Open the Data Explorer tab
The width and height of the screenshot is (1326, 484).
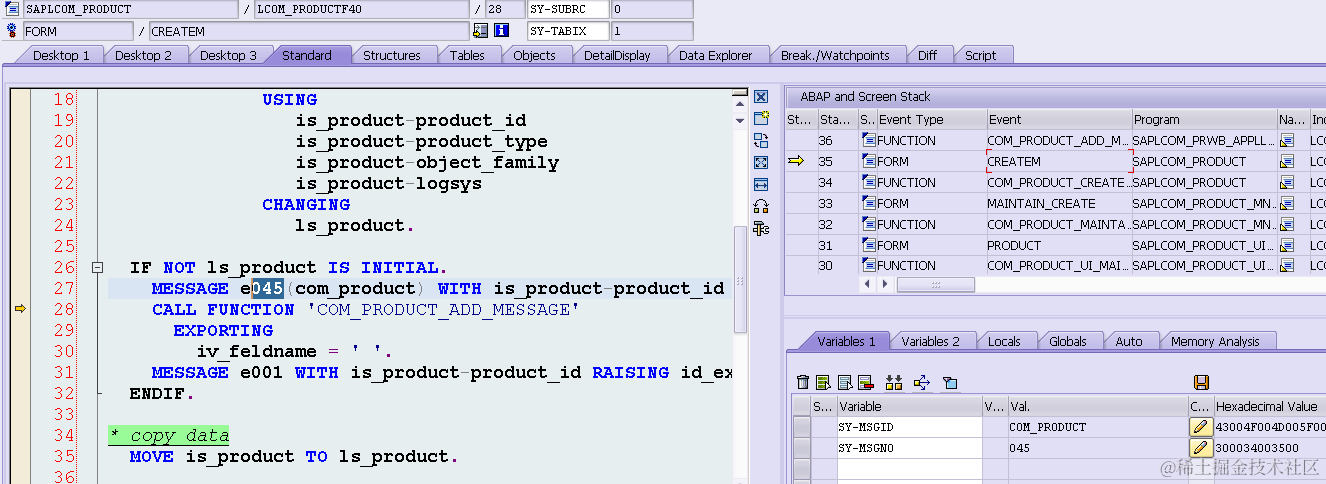(715, 56)
